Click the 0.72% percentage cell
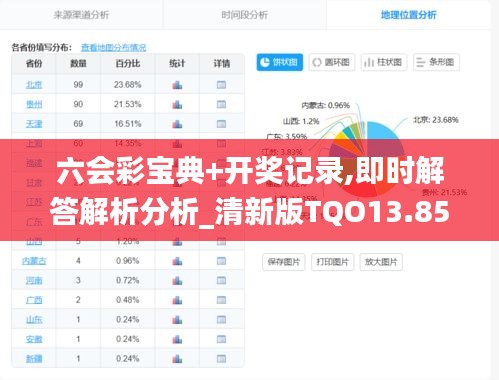 [x=128, y=280]
